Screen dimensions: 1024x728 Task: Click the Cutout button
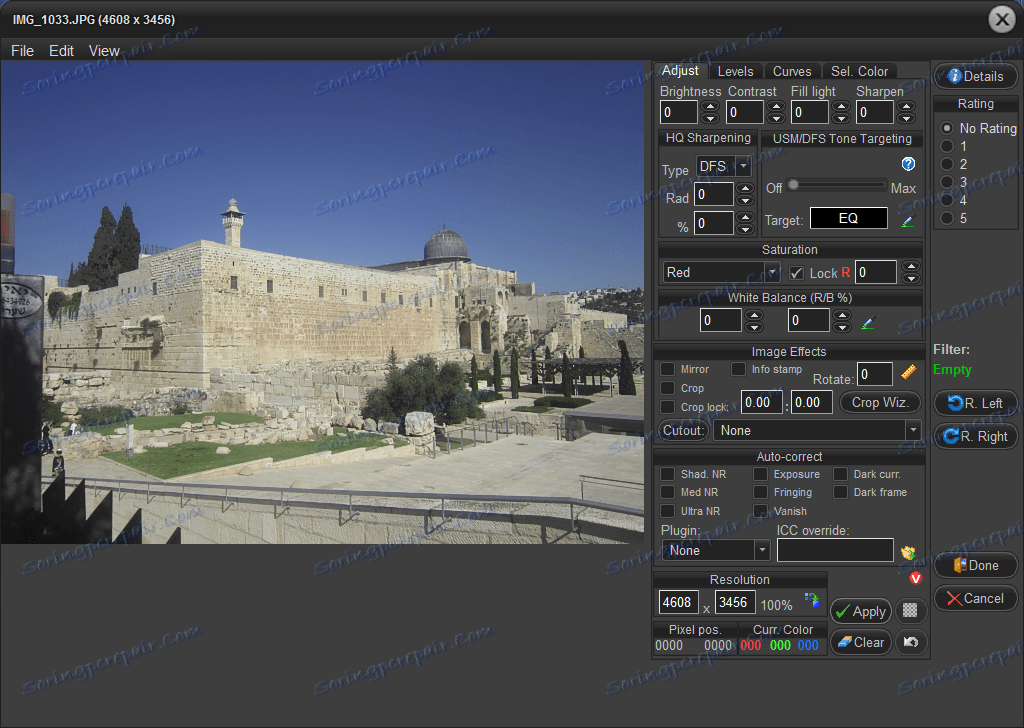click(x=683, y=430)
